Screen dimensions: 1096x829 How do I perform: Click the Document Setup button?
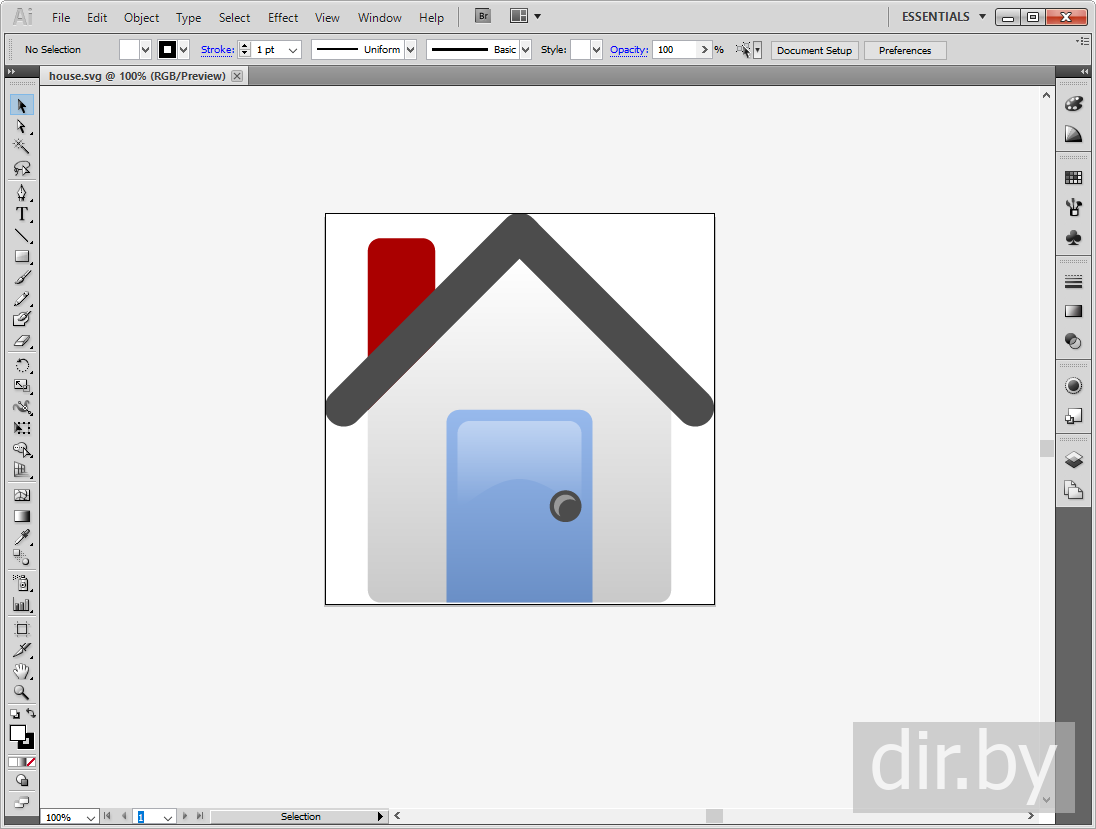[814, 50]
